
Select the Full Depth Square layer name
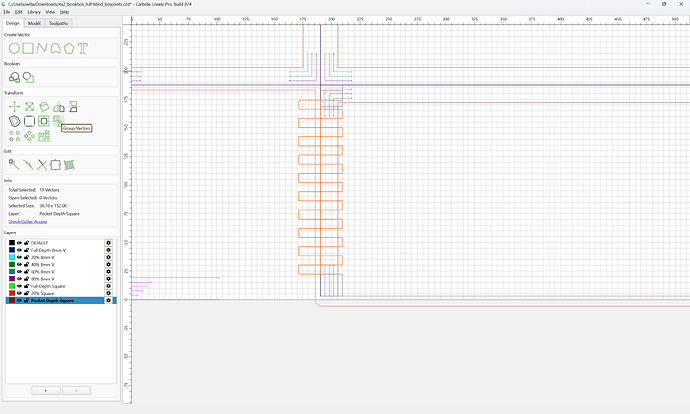coord(48,286)
